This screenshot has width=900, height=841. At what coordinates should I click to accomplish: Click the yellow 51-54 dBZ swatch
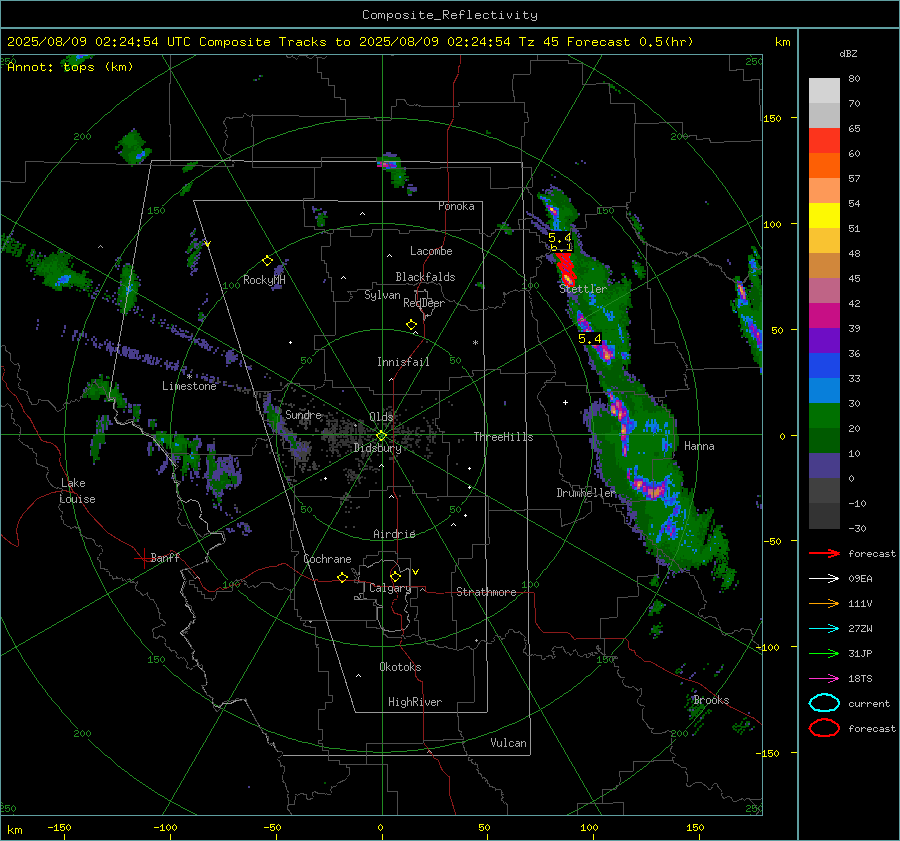coord(824,216)
